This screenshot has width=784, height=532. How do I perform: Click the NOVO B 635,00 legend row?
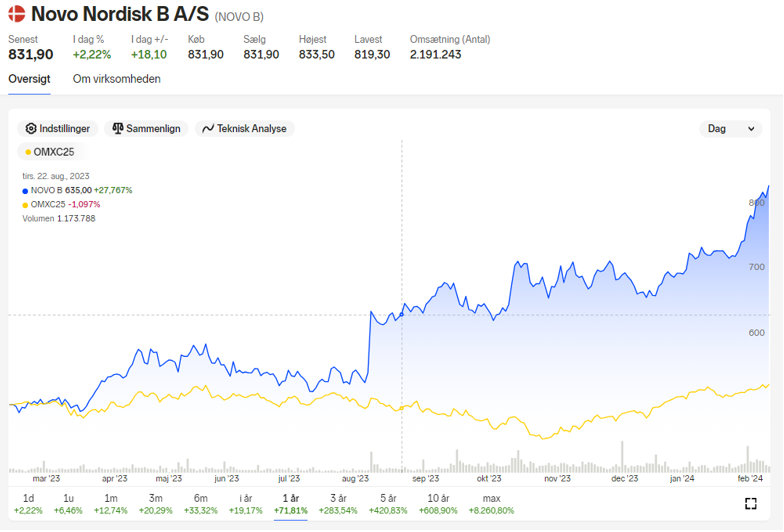pos(78,190)
